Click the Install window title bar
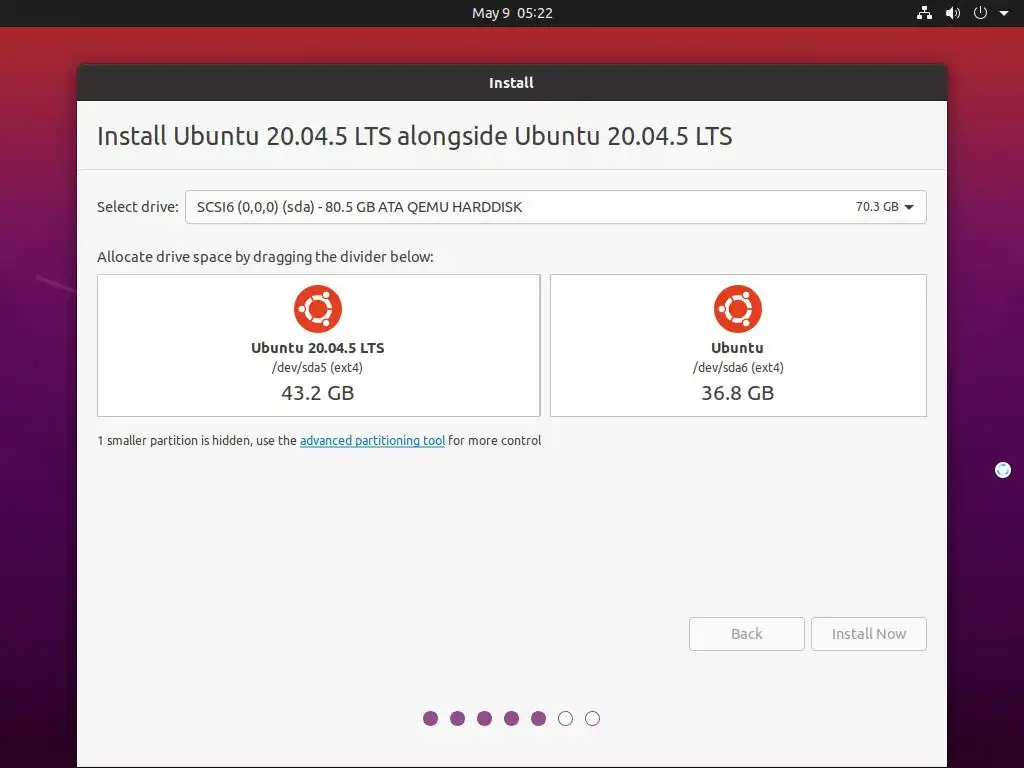Image resolution: width=1024 pixels, height=768 pixels. (x=512, y=83)
